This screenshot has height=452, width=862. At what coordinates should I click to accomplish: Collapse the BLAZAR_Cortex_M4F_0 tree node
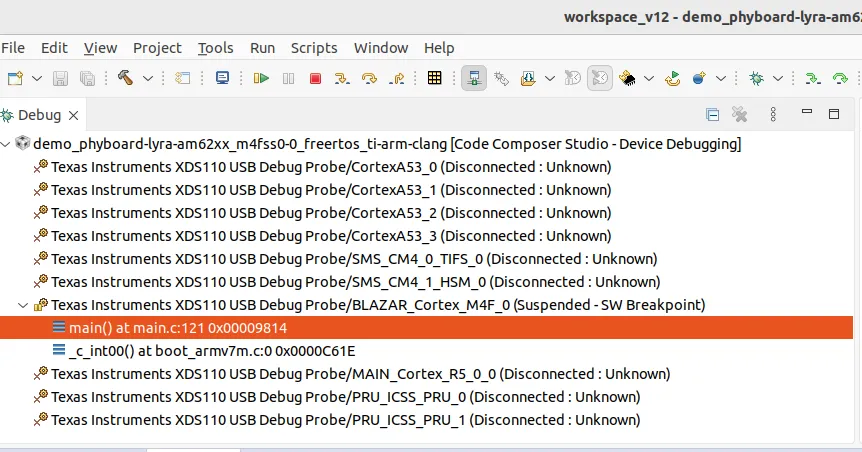tap(24, 305)
